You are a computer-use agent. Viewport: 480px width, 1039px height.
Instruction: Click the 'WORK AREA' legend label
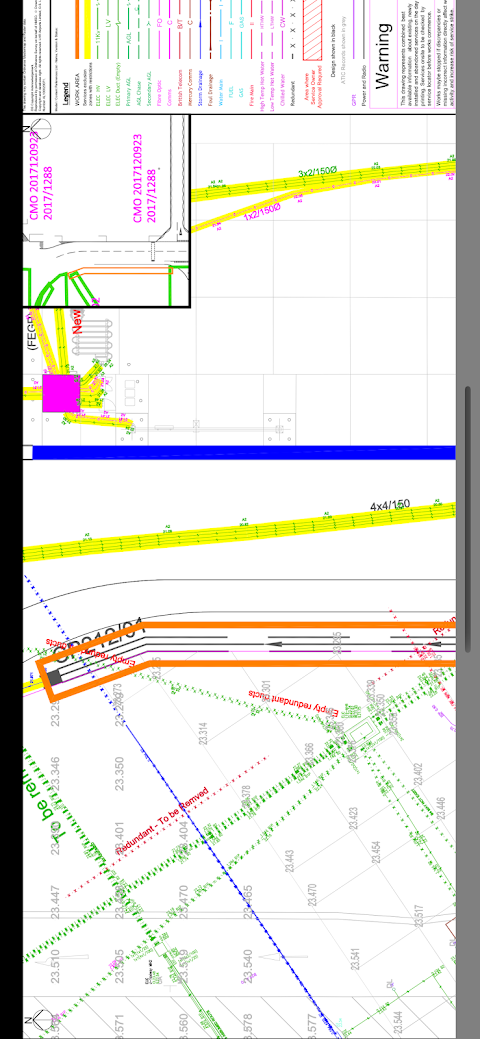pyautogui.click(x=77, y=87)
